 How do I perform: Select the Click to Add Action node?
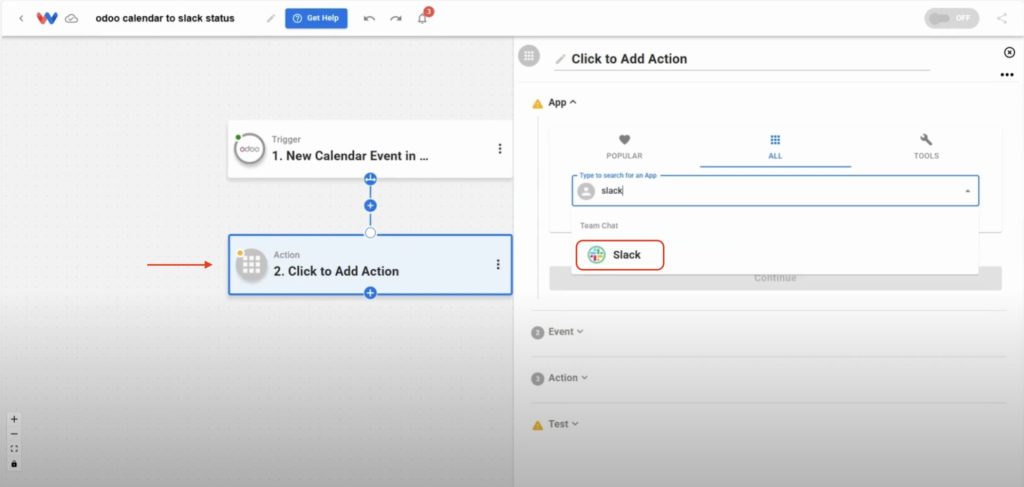pyautogui.click(x=370, y=264)
